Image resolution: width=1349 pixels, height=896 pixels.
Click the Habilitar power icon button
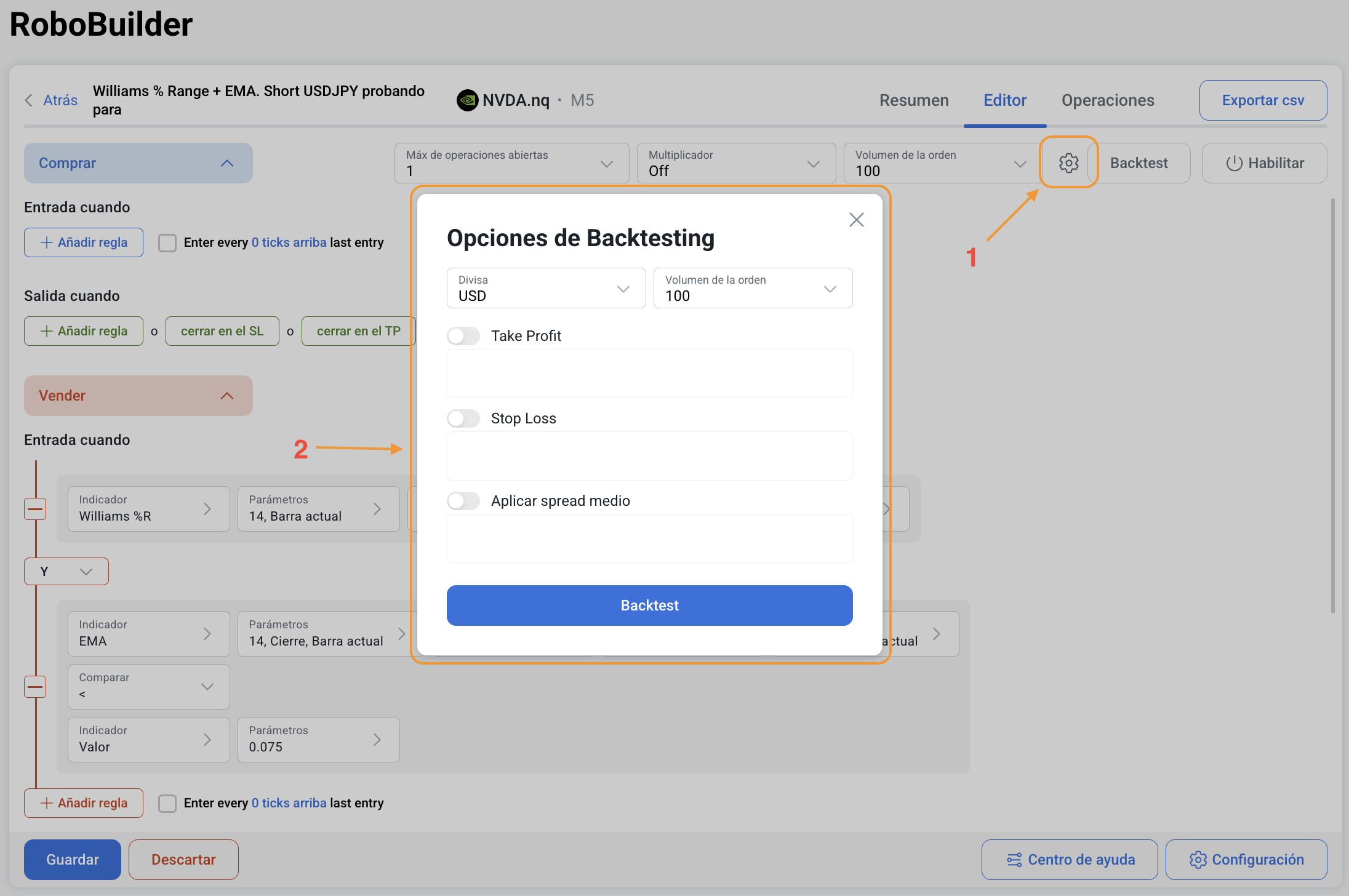point(1264,163)
